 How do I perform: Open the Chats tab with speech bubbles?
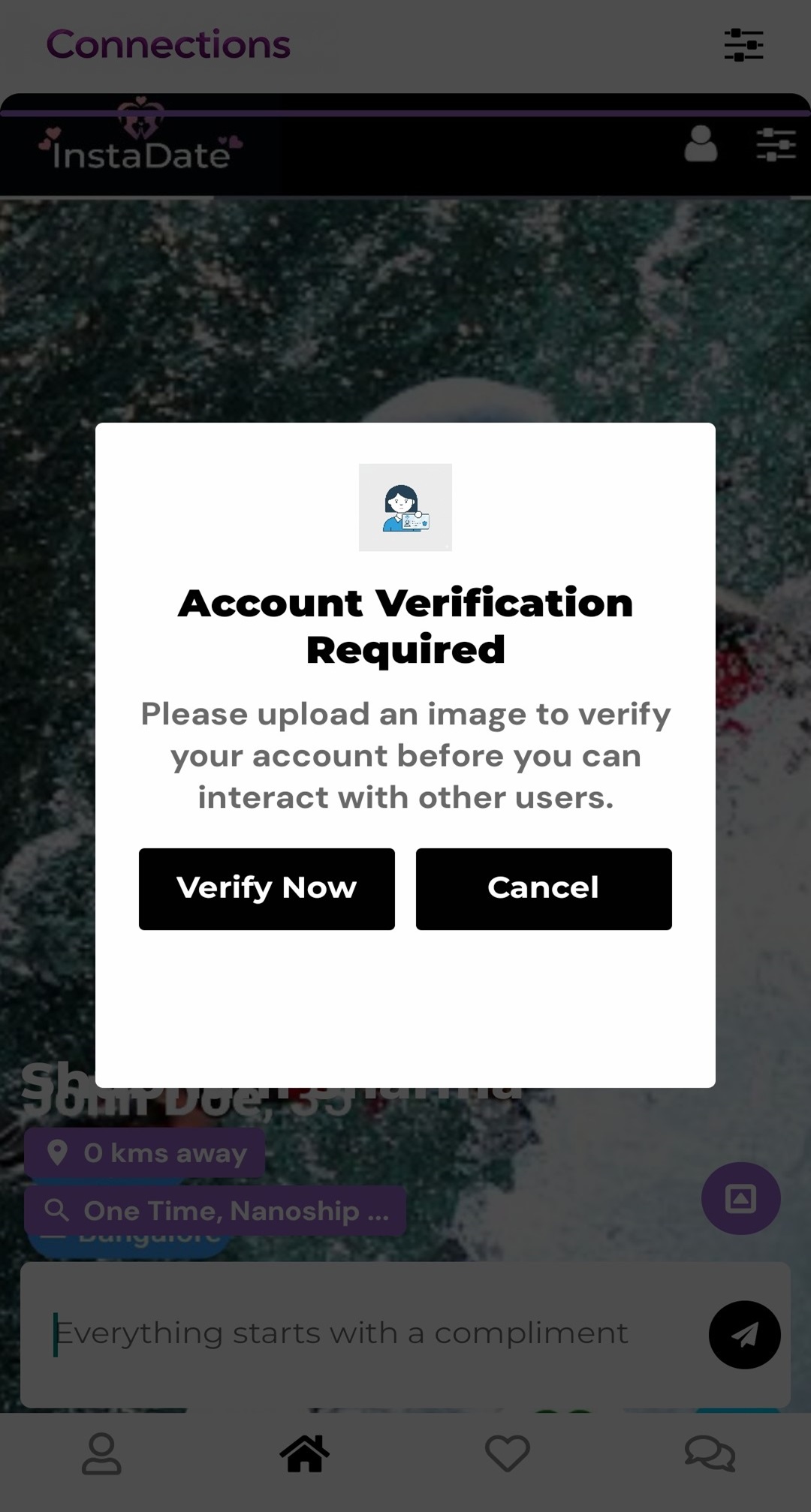[x=710, y=1454]
